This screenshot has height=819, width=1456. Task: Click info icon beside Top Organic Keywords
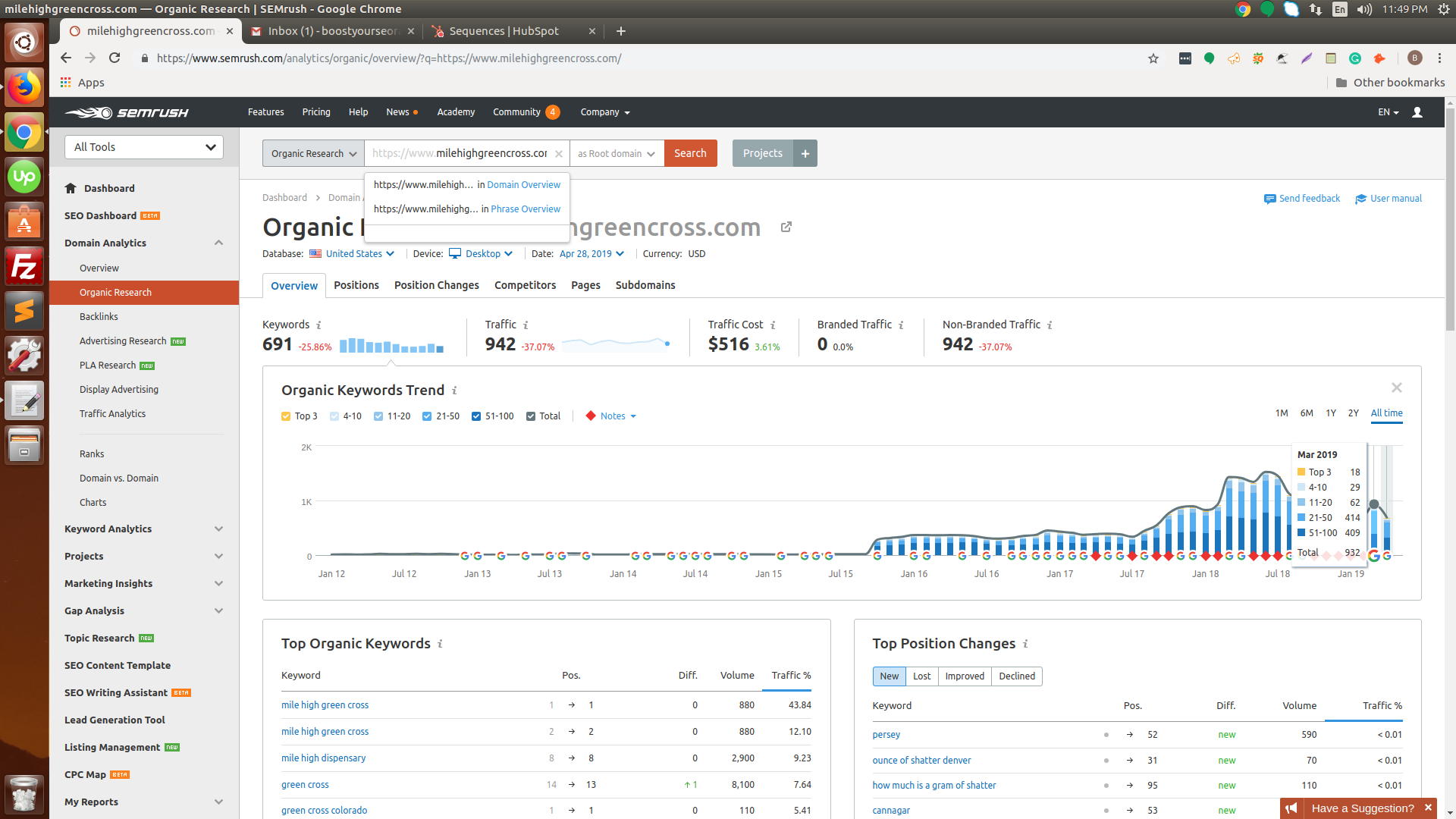click(440, 644)
